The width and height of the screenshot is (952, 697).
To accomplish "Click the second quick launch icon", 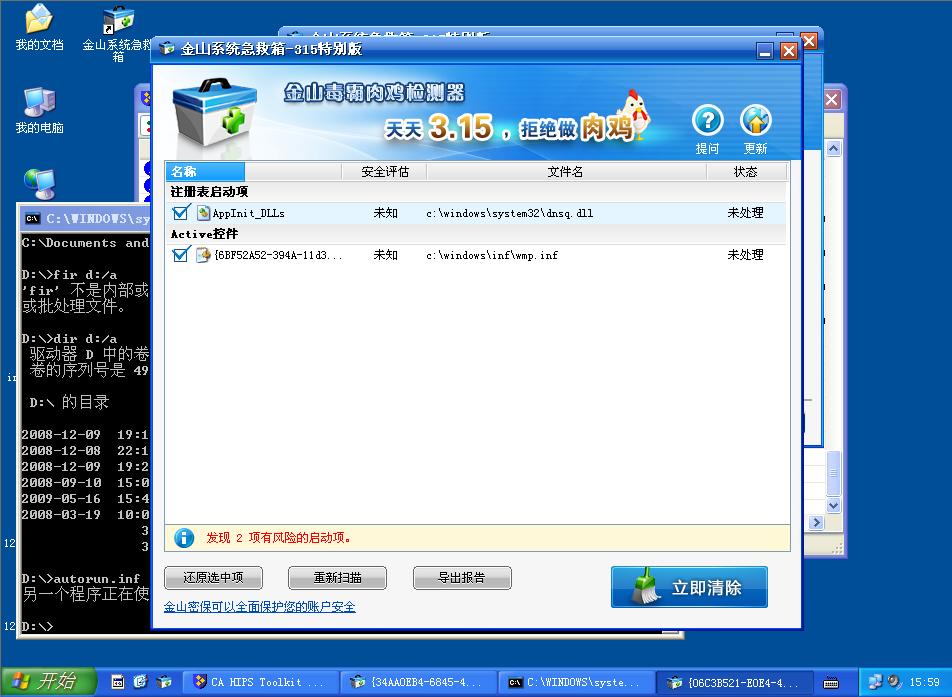I will pyautogui.click(x=141, y=682).
